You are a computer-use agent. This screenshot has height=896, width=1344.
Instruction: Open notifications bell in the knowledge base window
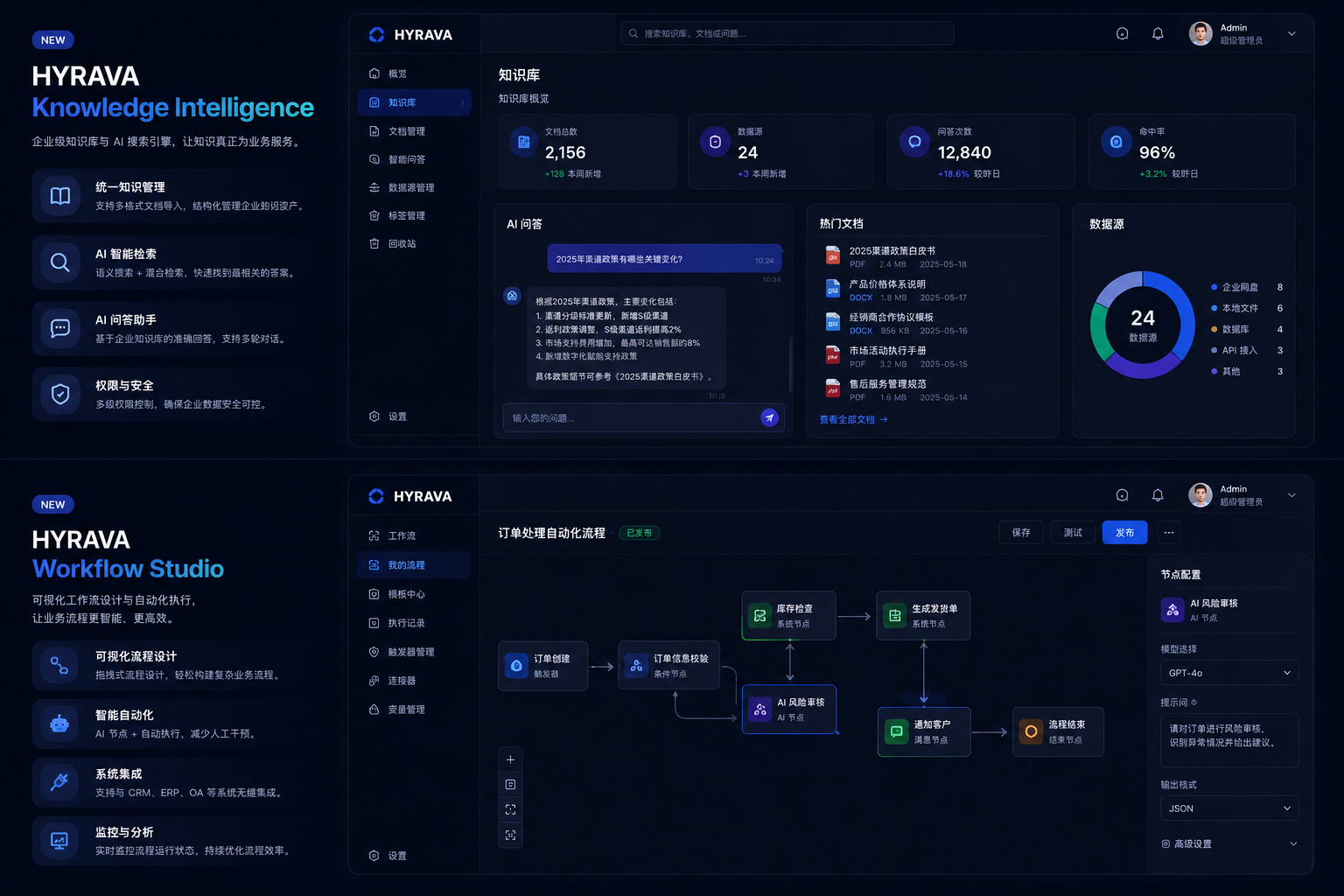(1158, 34)
